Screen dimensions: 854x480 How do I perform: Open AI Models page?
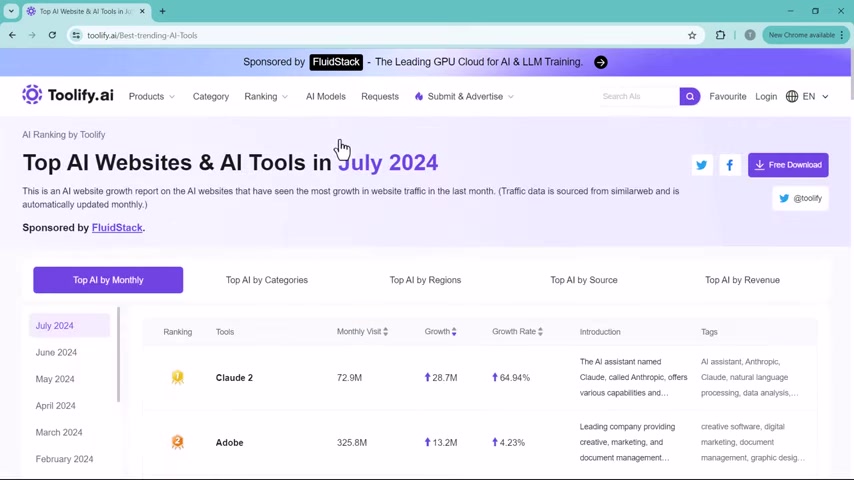pos(326,96)
